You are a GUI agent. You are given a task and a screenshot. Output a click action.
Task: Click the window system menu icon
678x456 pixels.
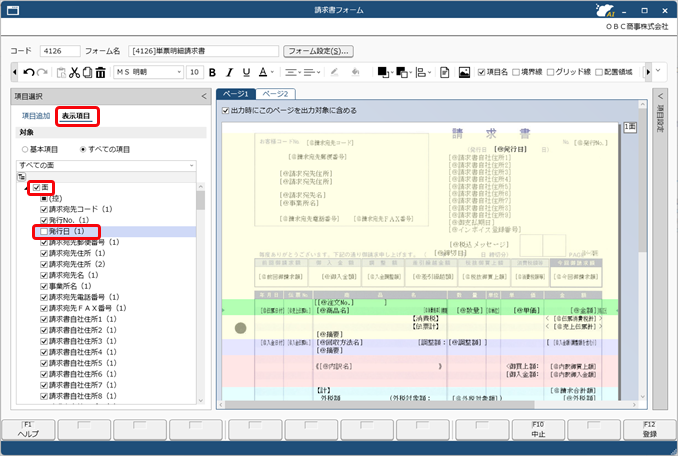point(13,10)
